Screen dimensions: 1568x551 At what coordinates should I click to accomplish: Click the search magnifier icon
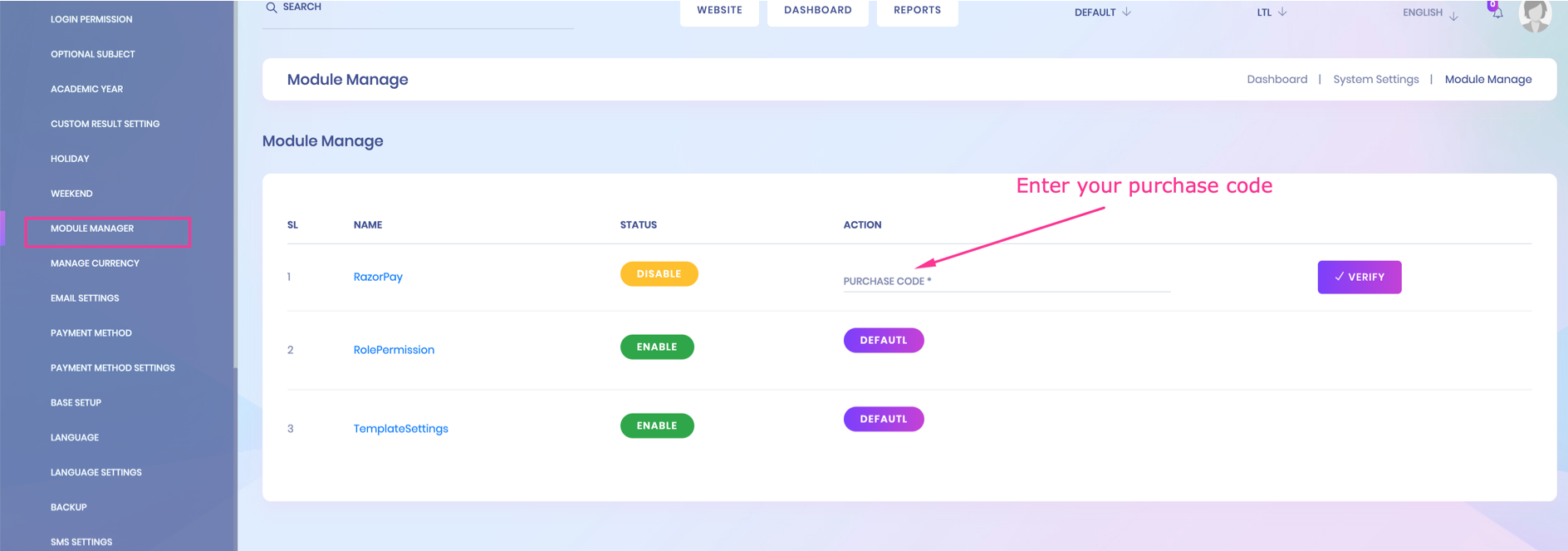click(x=272, y=7)
